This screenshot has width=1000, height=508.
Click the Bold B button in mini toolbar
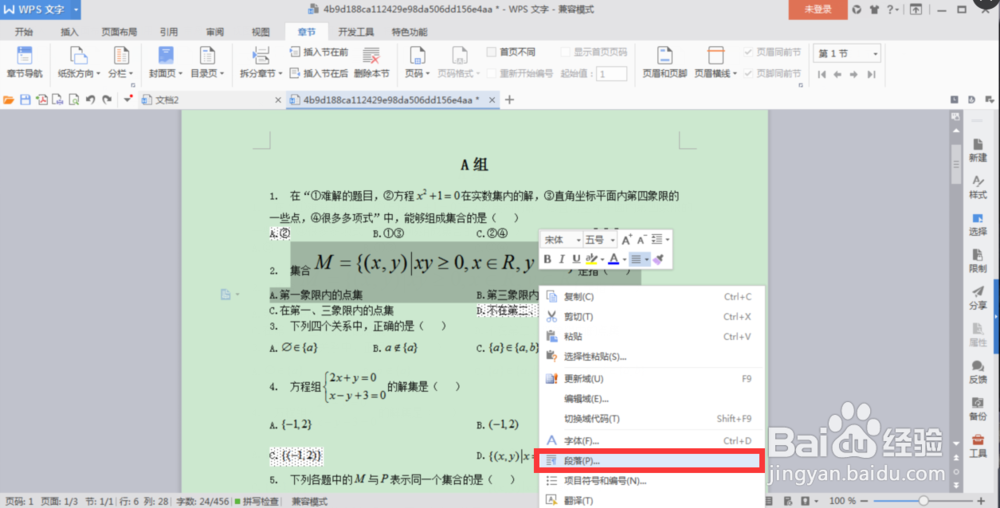click(x=547, y=259)
